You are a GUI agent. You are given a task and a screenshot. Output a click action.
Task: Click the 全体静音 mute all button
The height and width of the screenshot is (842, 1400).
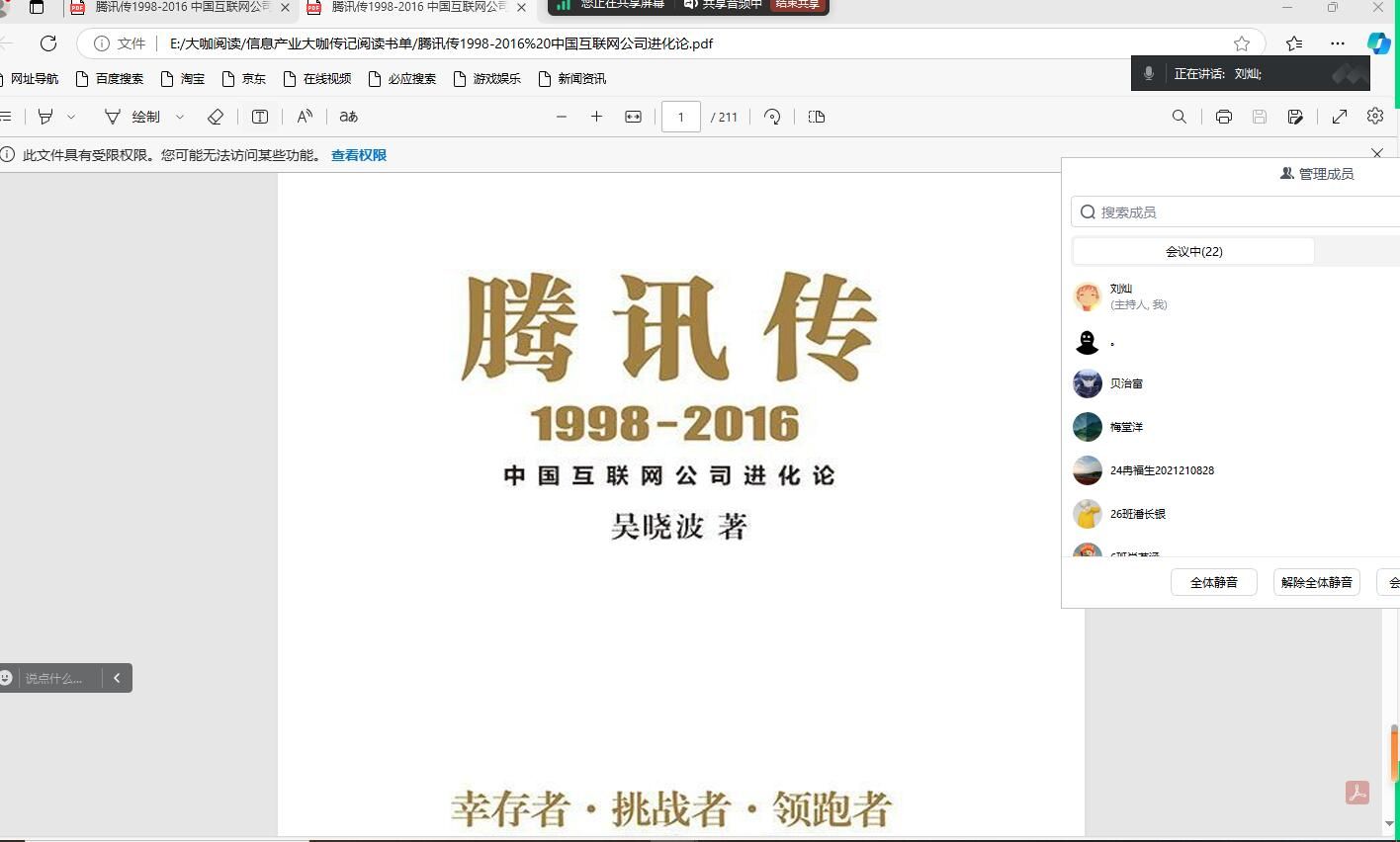(1213, 582)
